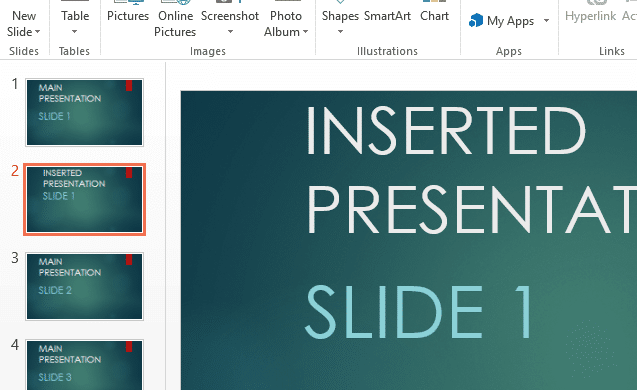
Task: Insert Pictures from the Images group
Action: tap(128, 16)
